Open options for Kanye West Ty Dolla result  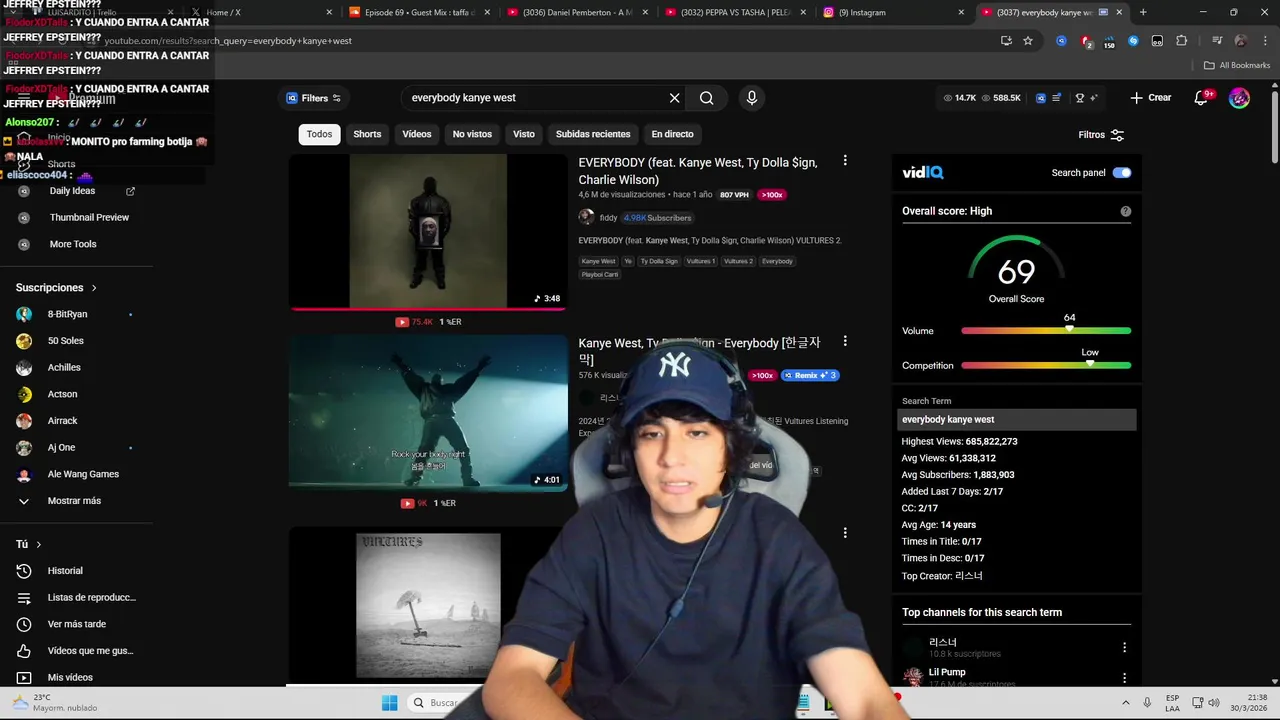[x=845, y=342]
